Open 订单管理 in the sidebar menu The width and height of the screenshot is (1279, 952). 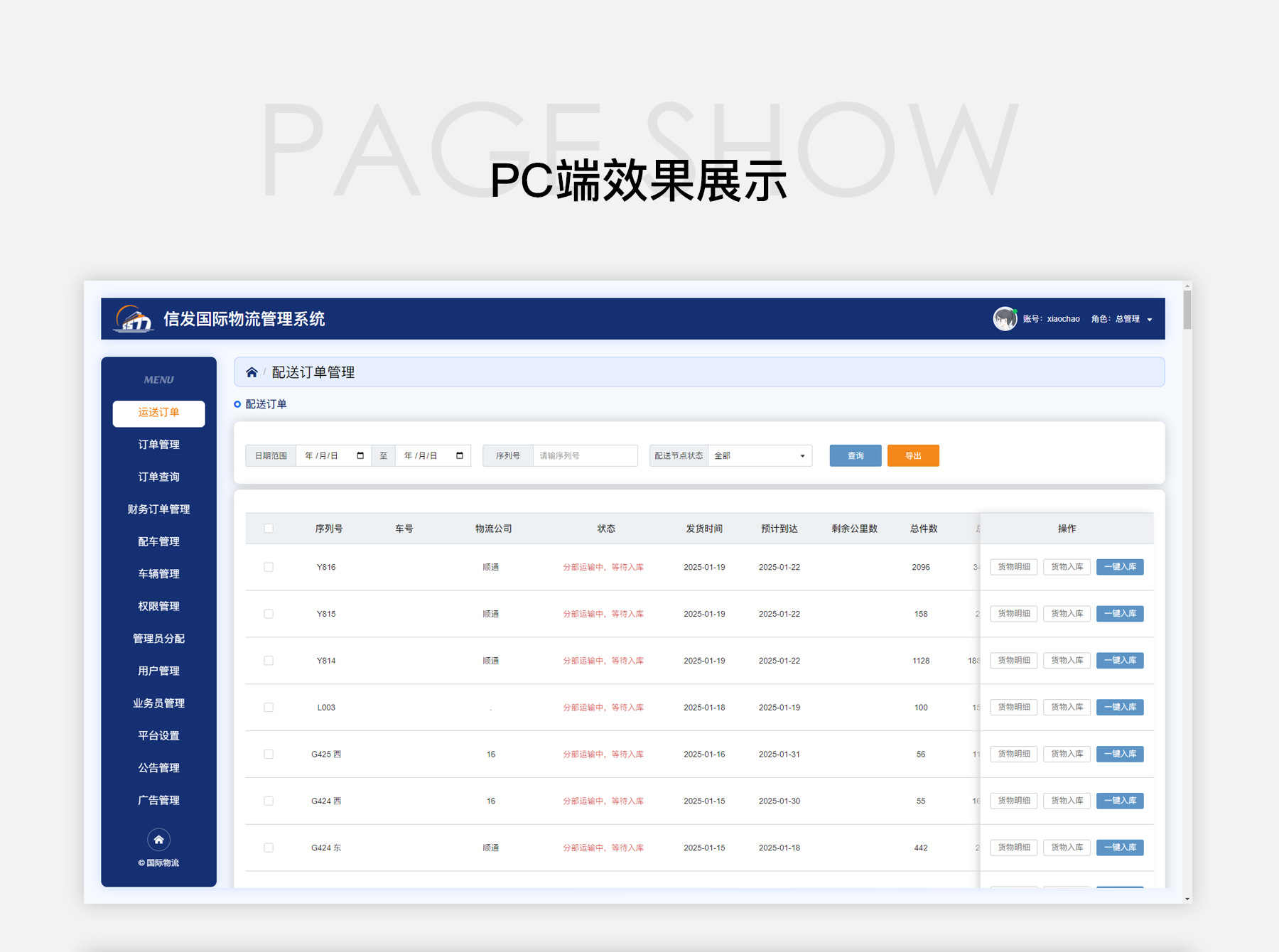(x=158, y=445)
